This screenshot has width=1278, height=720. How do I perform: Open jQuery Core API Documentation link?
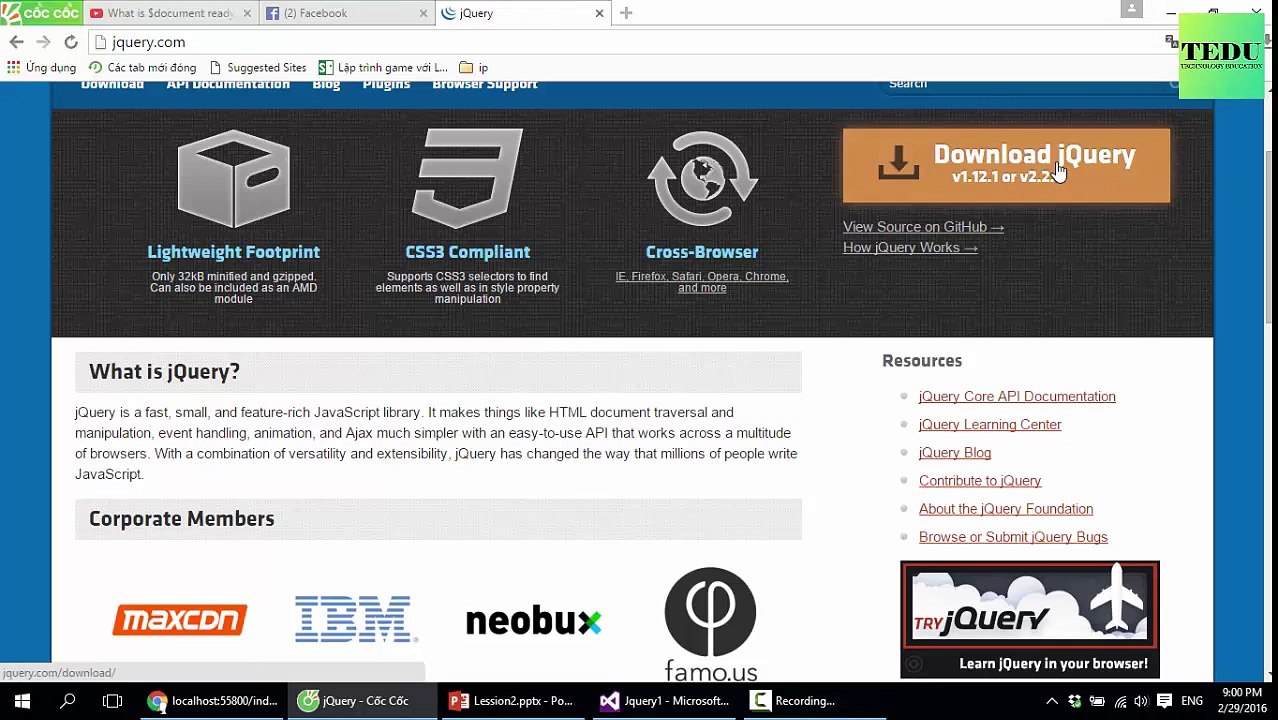point(1017,397)
